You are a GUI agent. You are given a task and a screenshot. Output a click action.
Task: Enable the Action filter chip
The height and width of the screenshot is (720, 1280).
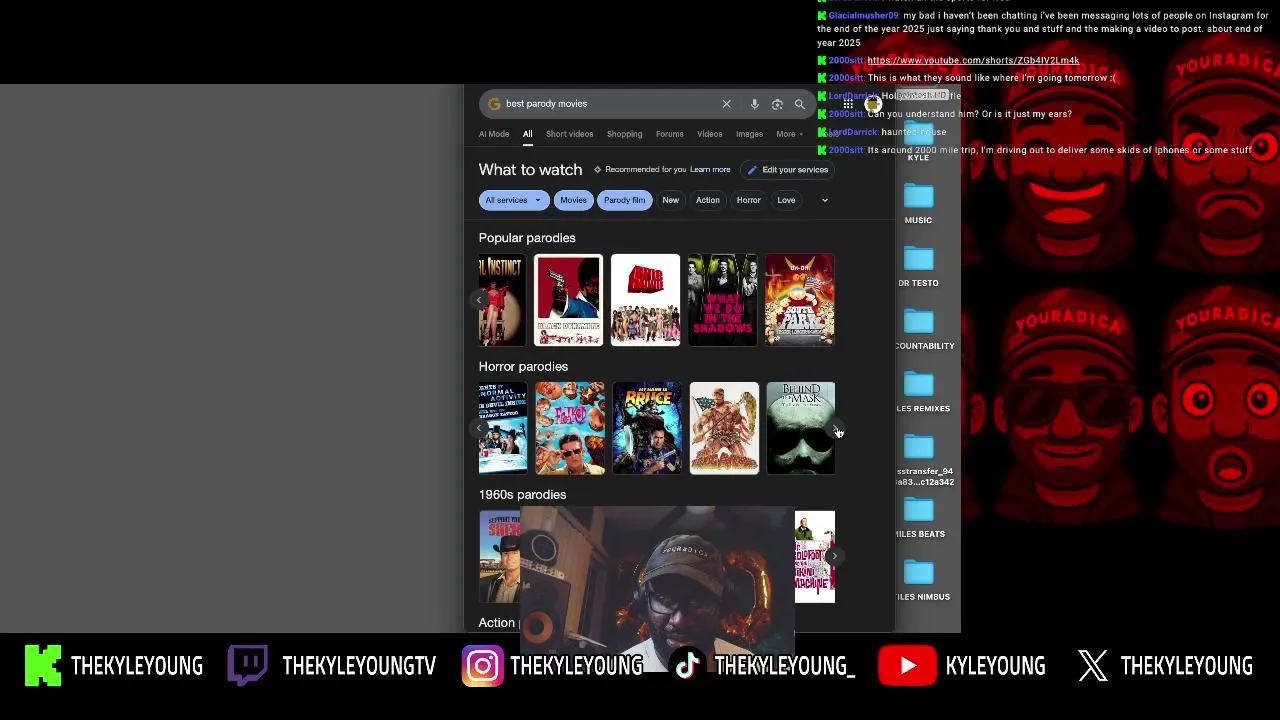pyautogui.click(x=707, y=200)
